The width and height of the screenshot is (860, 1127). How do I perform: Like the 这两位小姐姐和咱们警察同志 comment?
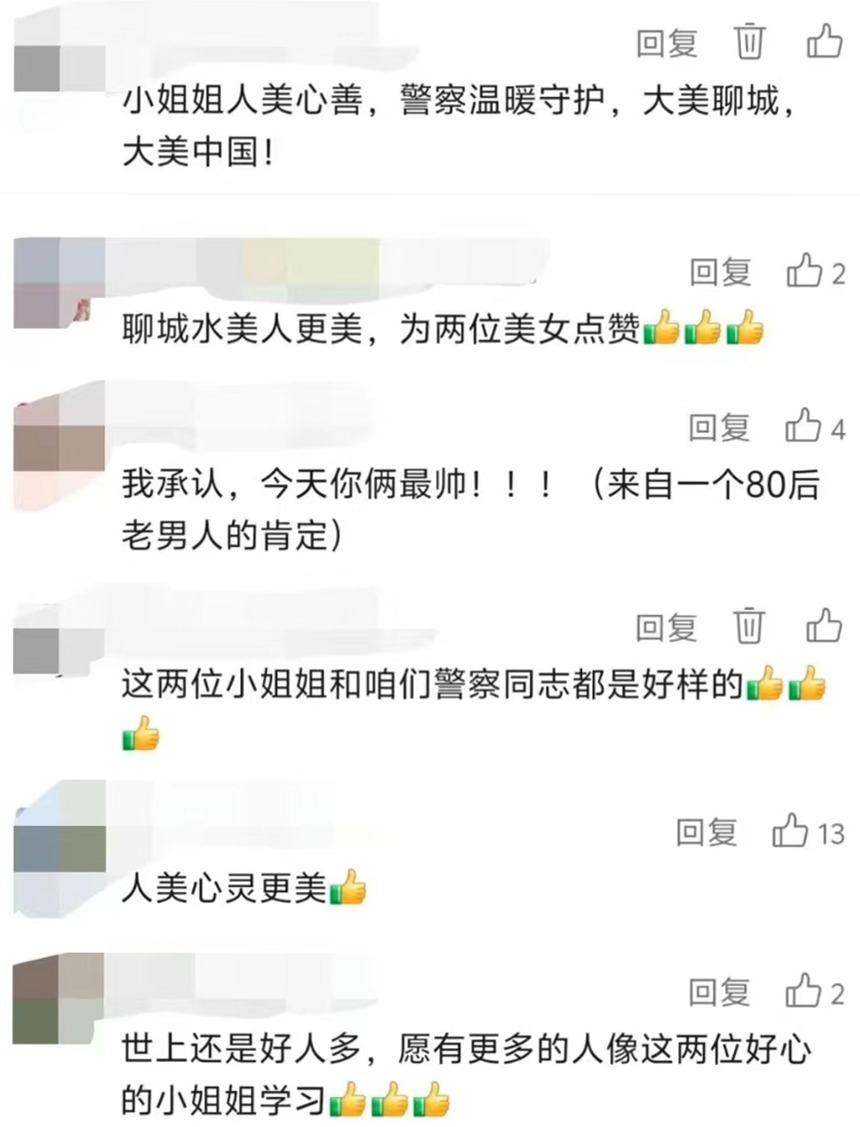[823, 625]
